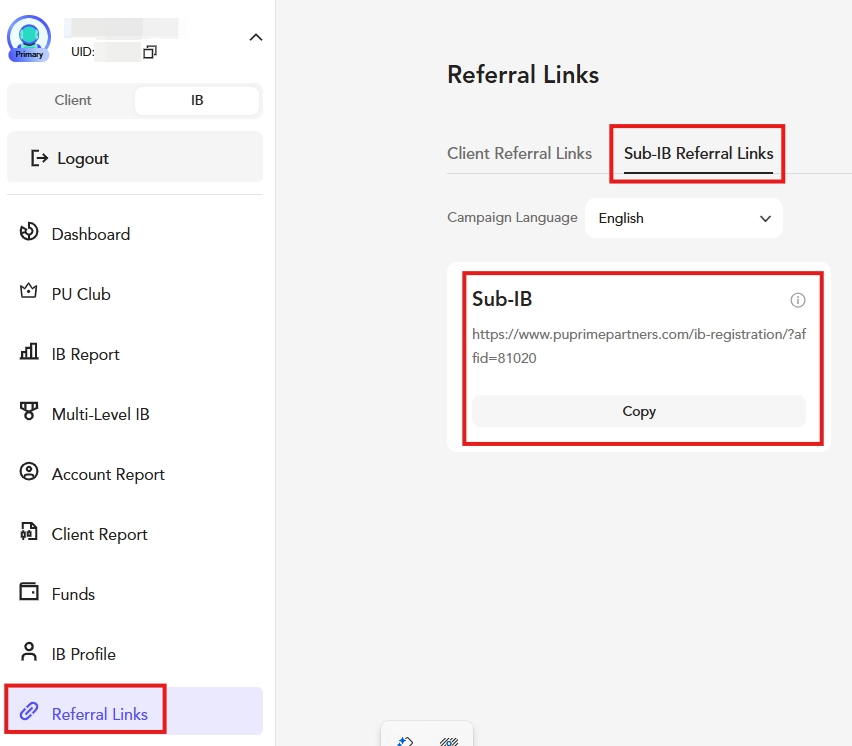Open the IB Report page
This screenshot has width=852, height=746.
[135, 354]
